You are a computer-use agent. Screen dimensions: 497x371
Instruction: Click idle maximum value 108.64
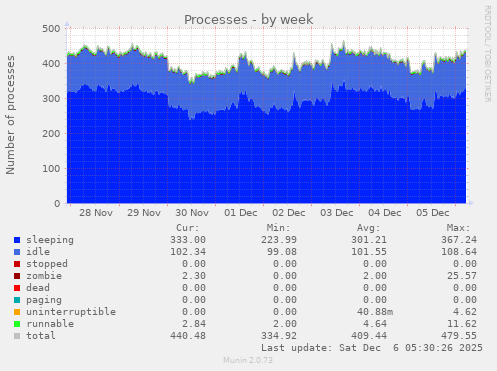[459, 252]
